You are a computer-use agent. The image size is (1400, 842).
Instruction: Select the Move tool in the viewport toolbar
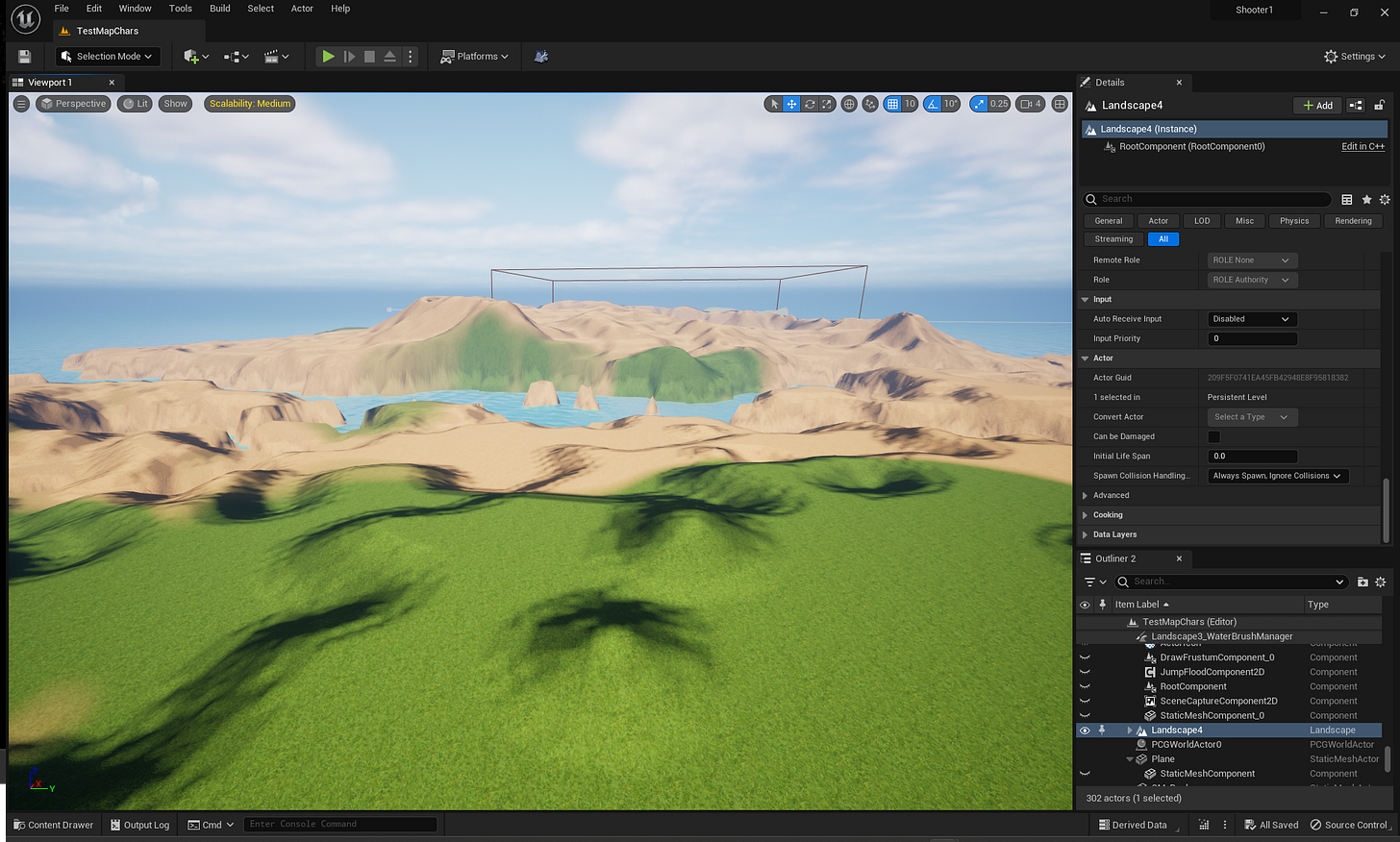[791, 103]
